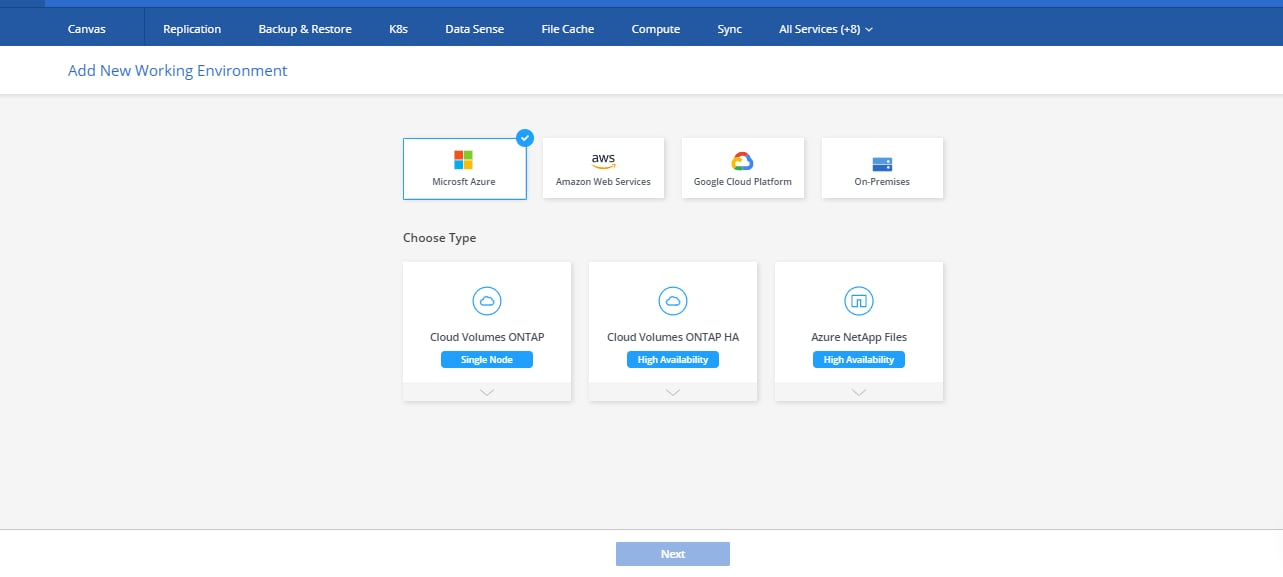Go to Backup & Restore tab
The width and height of the screenshot is (1283, 577).
[305, 29]
